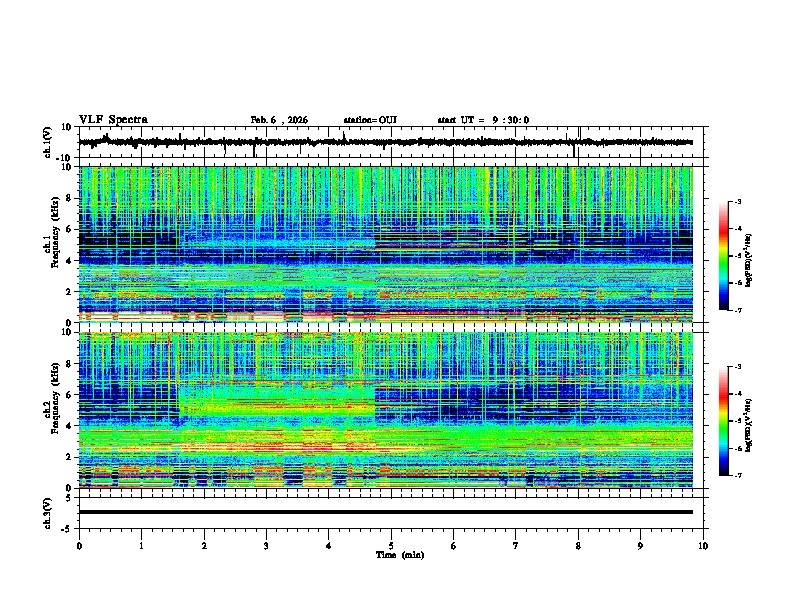This screenshot has width=792, height=612.
Task: Click tick label "7" on the Time axis
Action: tap(516, 546)
